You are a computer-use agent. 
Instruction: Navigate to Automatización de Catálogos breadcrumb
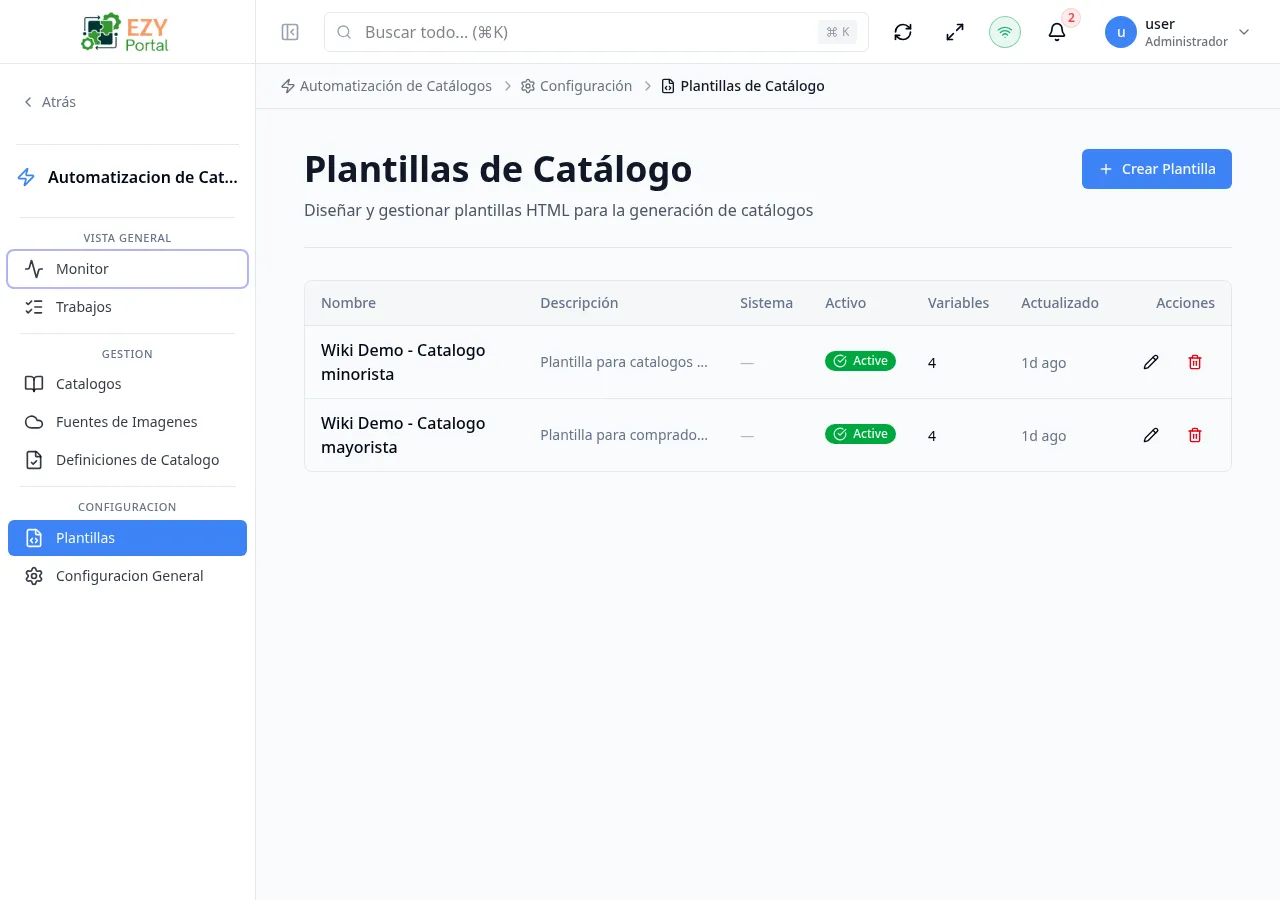click(x=386, y=86)
